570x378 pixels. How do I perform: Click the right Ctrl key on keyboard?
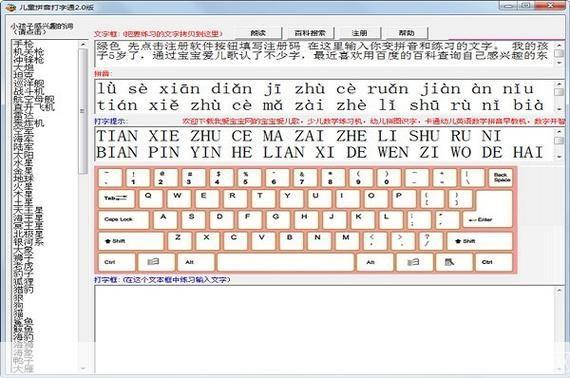(x=494, y=262)
